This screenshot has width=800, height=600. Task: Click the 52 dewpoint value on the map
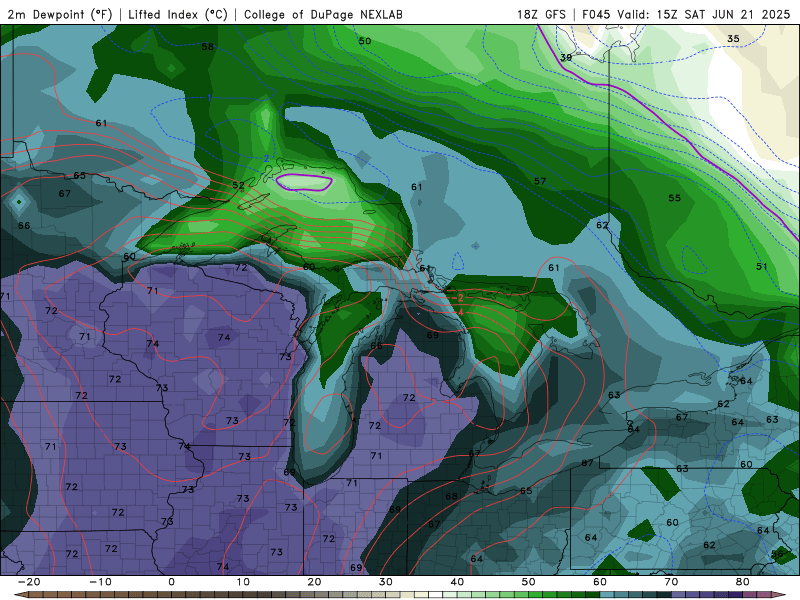pyautogui.click(x=238, y=185)
